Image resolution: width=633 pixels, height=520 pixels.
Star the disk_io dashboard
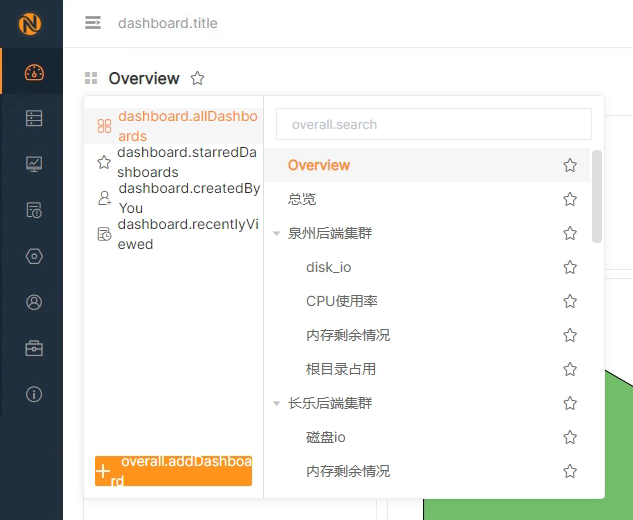[570, 267]
